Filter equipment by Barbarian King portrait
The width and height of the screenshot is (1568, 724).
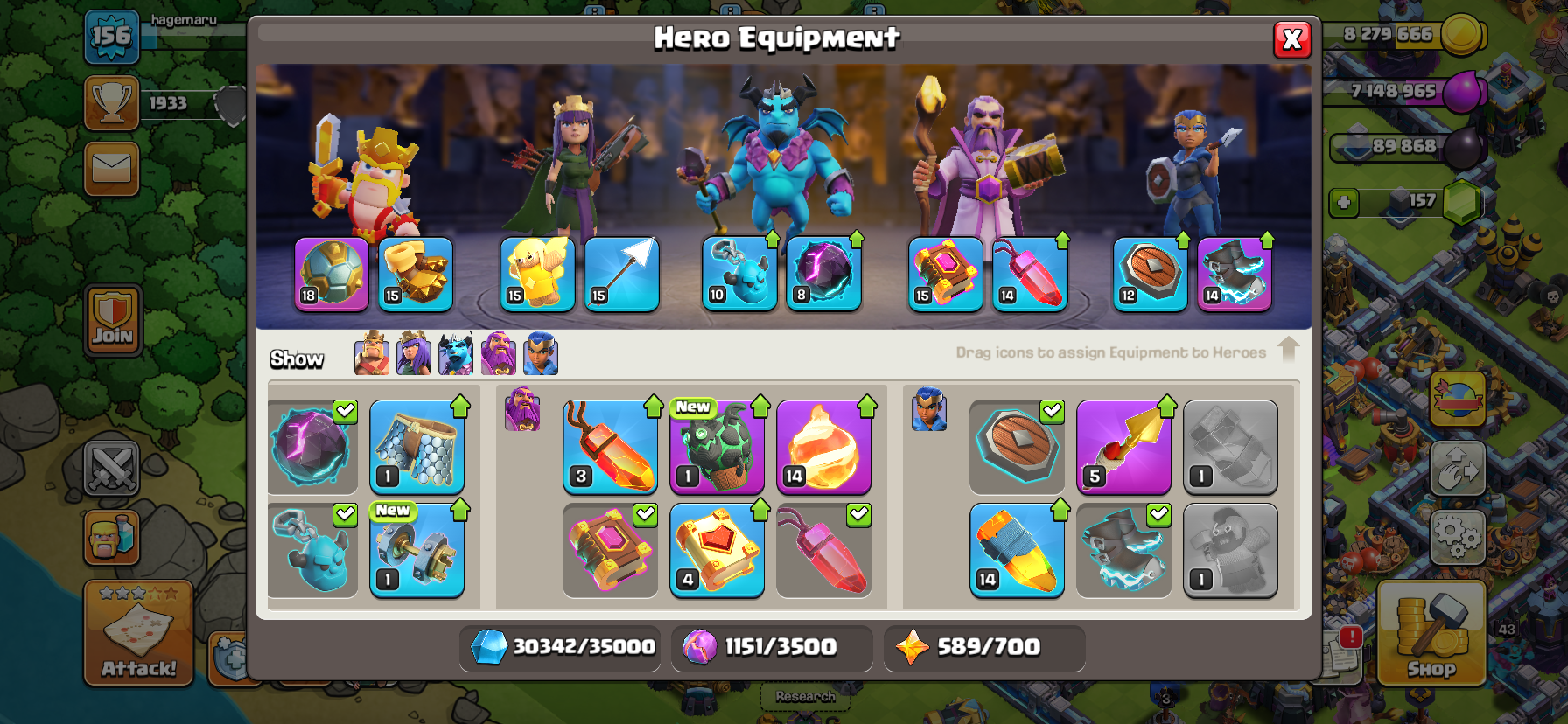[371, 353]
